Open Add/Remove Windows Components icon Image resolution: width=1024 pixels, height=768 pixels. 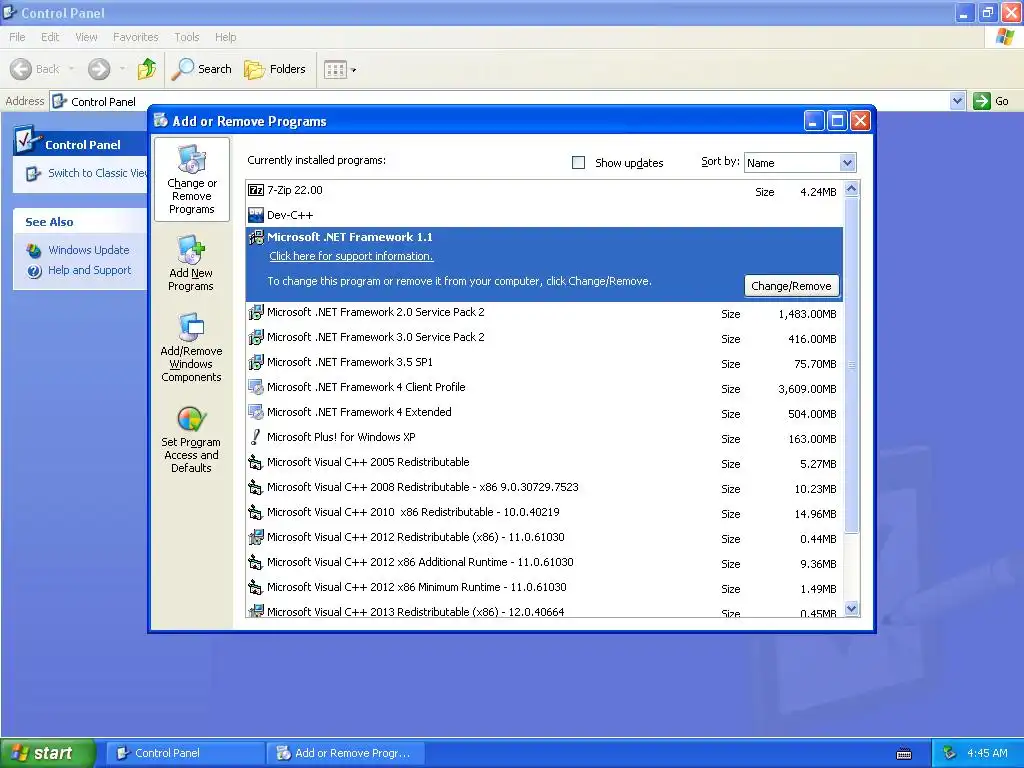click(191, 347)
